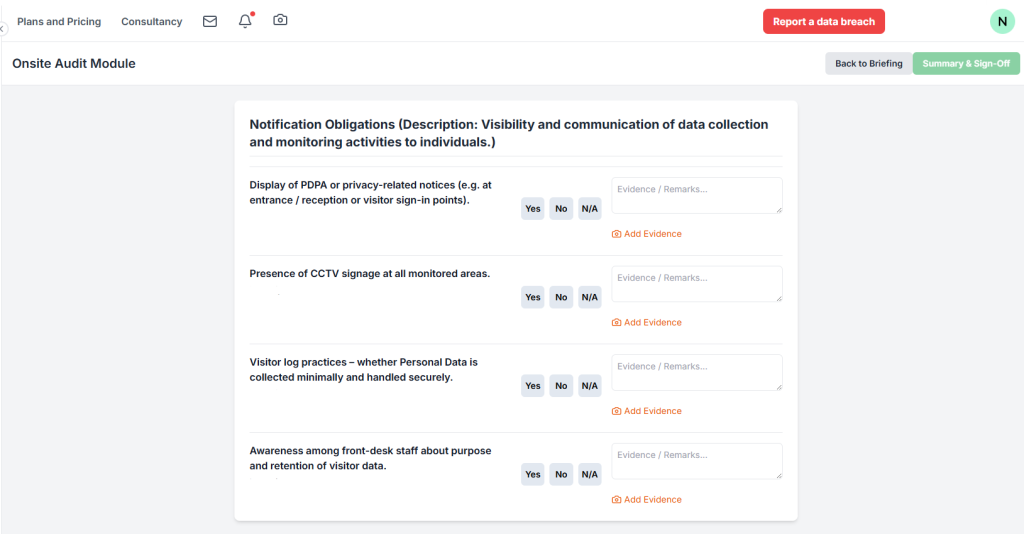Choose N/A for CCTV signage presence

590,297
